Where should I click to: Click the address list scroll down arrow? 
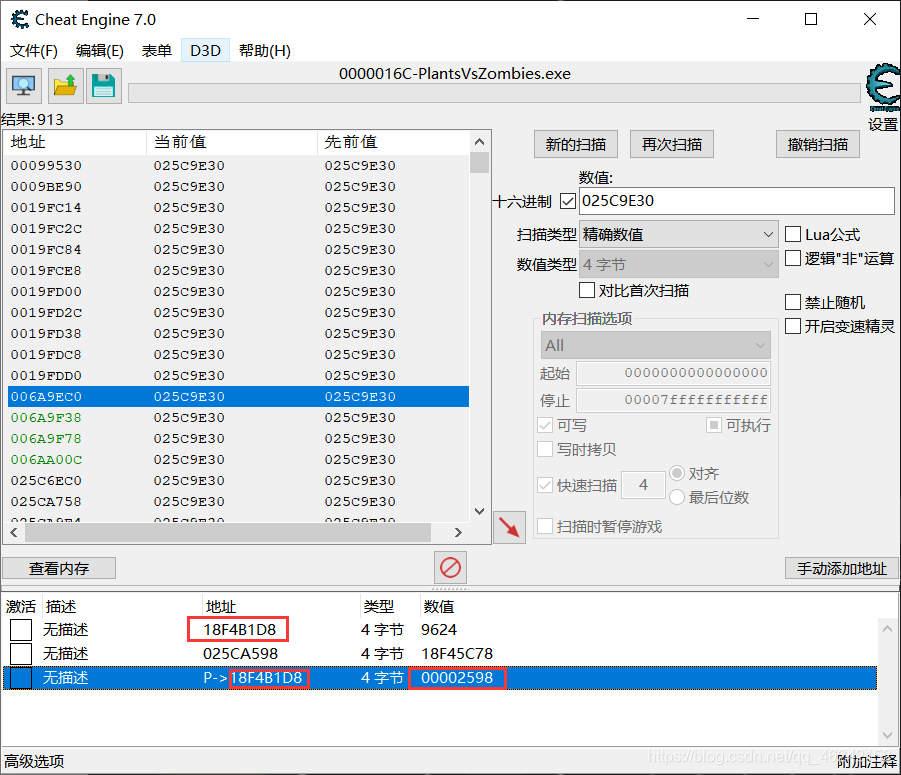tap(887, 735)
